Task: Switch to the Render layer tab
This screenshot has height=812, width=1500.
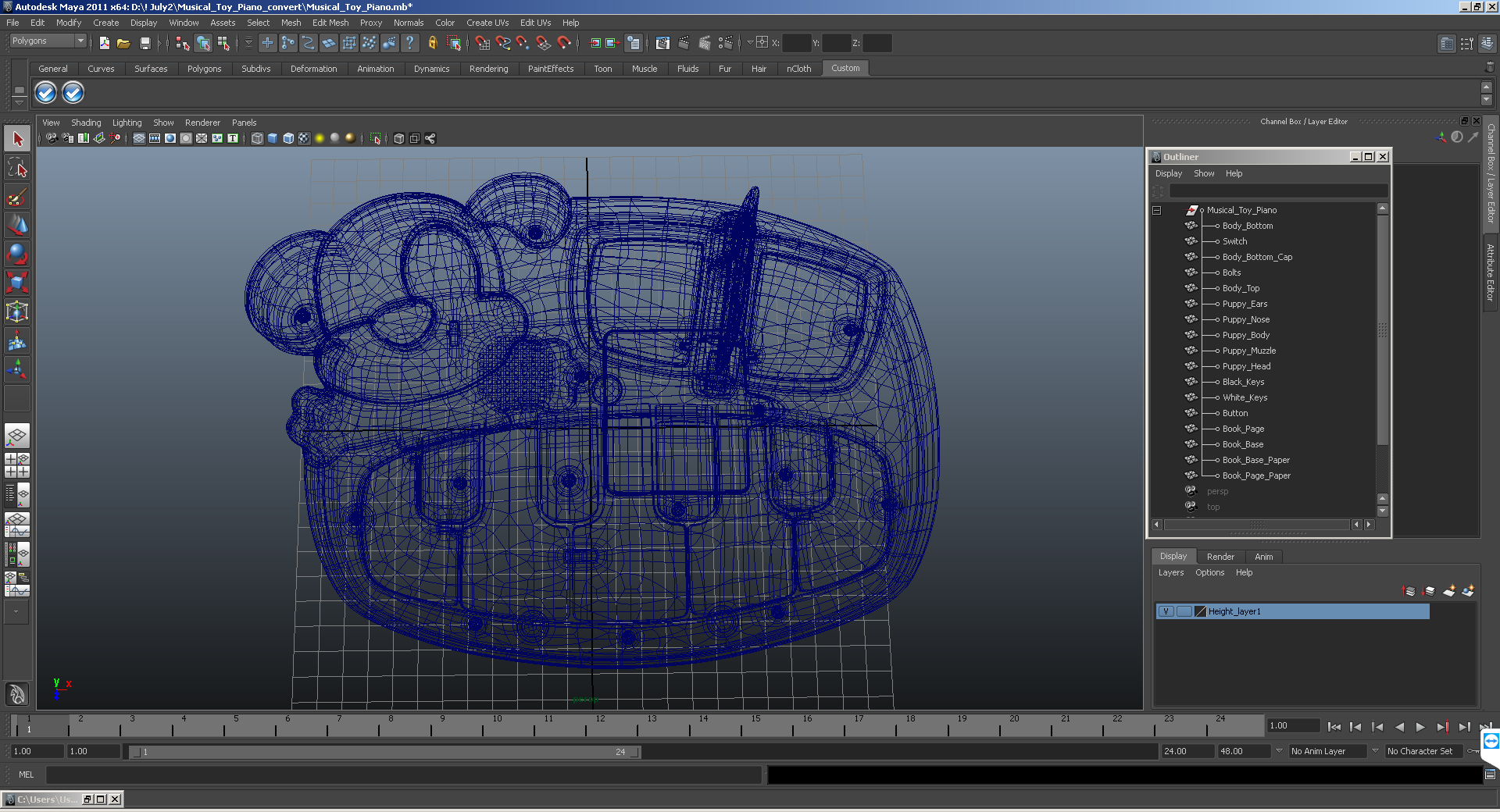Action: 1220,557
